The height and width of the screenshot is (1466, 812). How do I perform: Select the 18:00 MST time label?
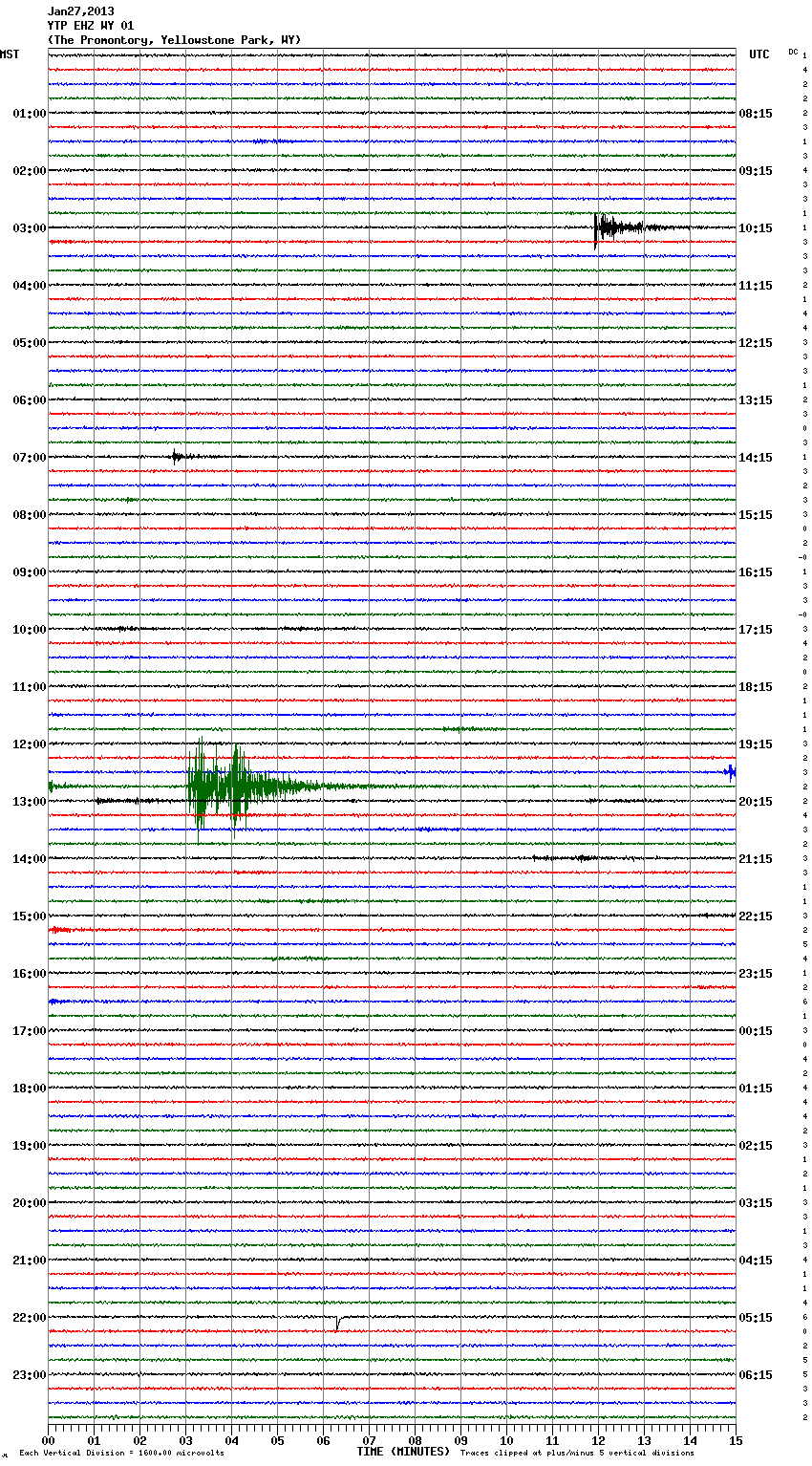[29, 1089]
